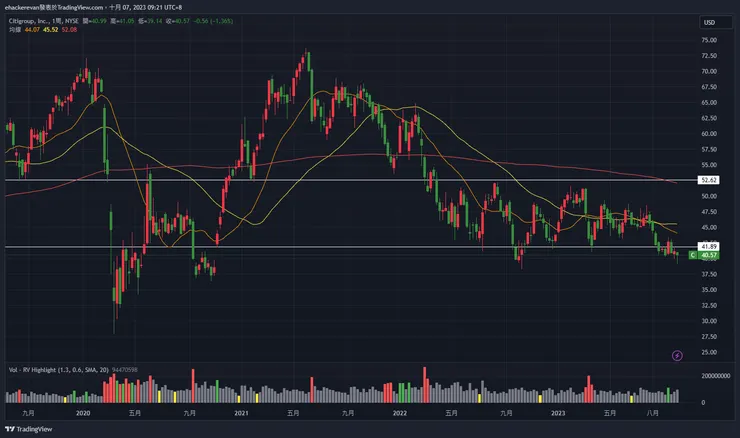This screenshot has width=740, height=438.
Task: Click the yellow 45.52 moving average value
Action: coord(50,29)
